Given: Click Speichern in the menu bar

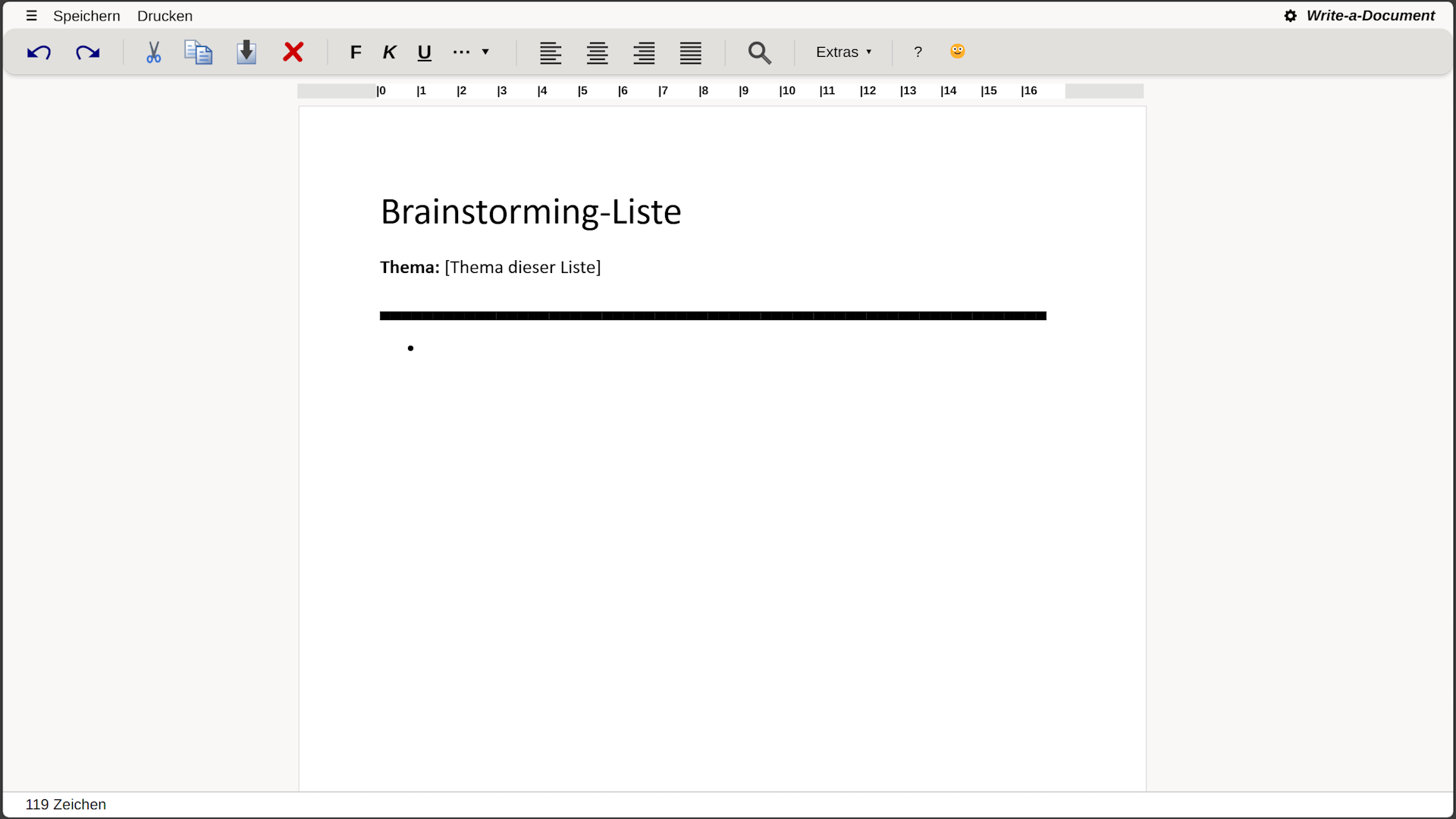Looking at the screenshot, I should click(x=86, y=16).
